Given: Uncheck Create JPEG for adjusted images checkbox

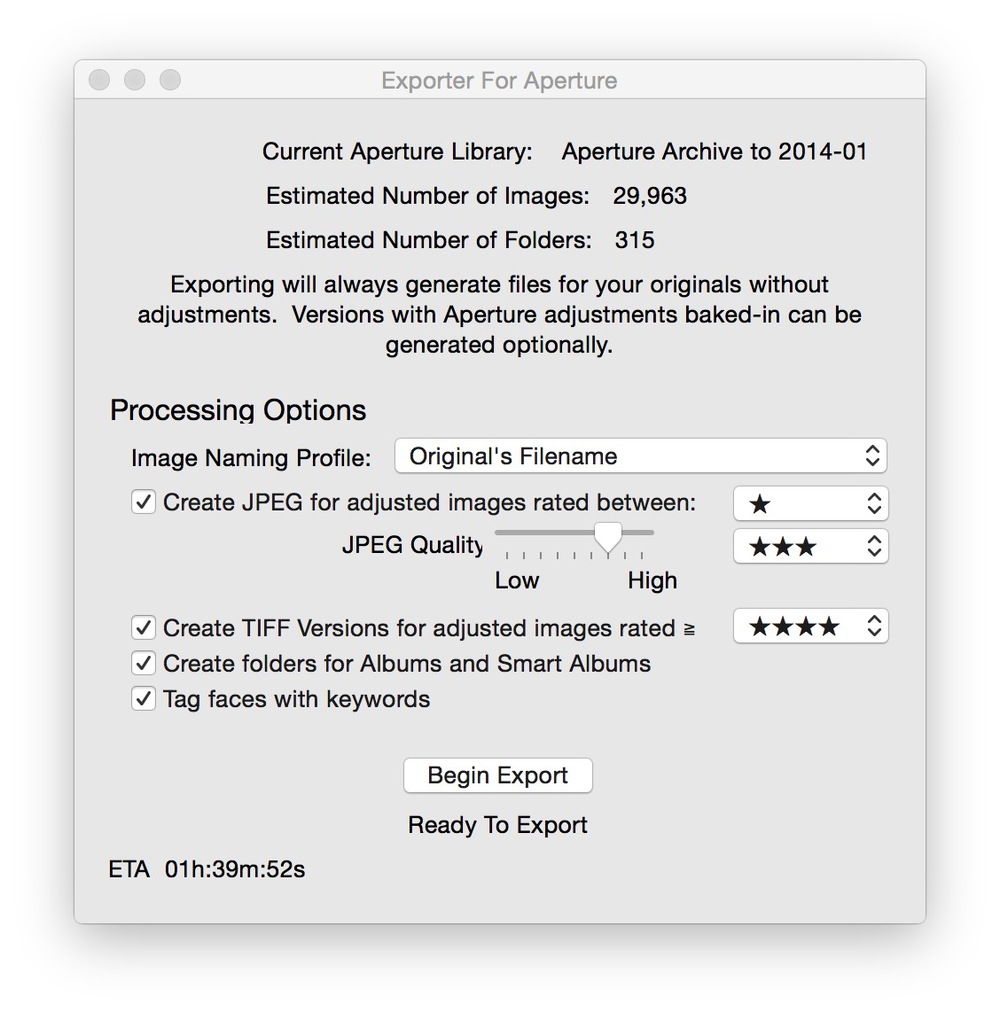Looking at the screenshot, I should (x=143, y=501).
